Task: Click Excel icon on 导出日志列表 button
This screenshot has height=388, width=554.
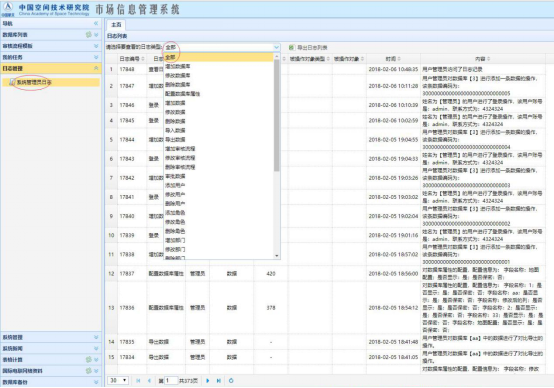Action: [291, 47]
